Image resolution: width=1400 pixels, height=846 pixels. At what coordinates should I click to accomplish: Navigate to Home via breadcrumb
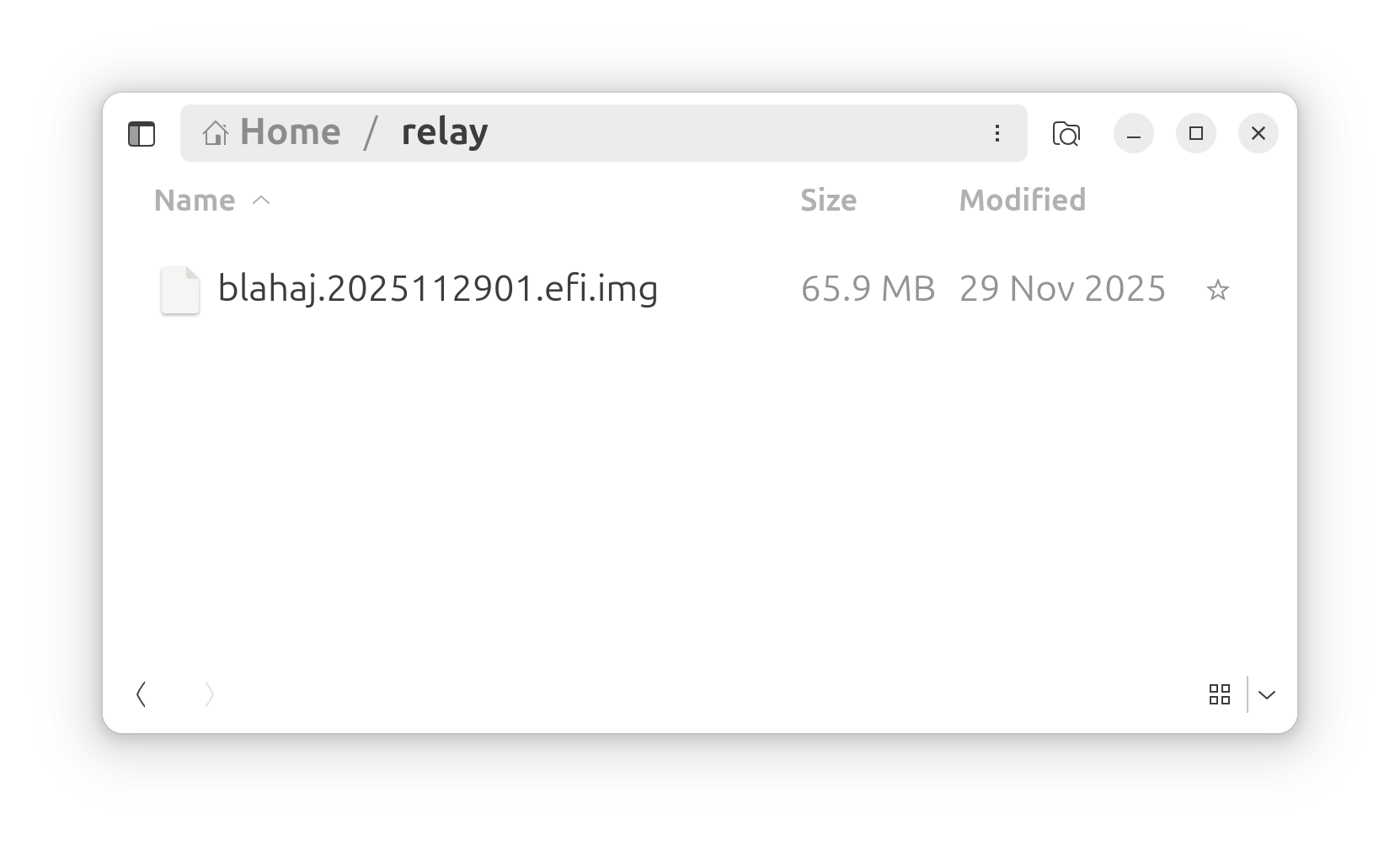289,131
